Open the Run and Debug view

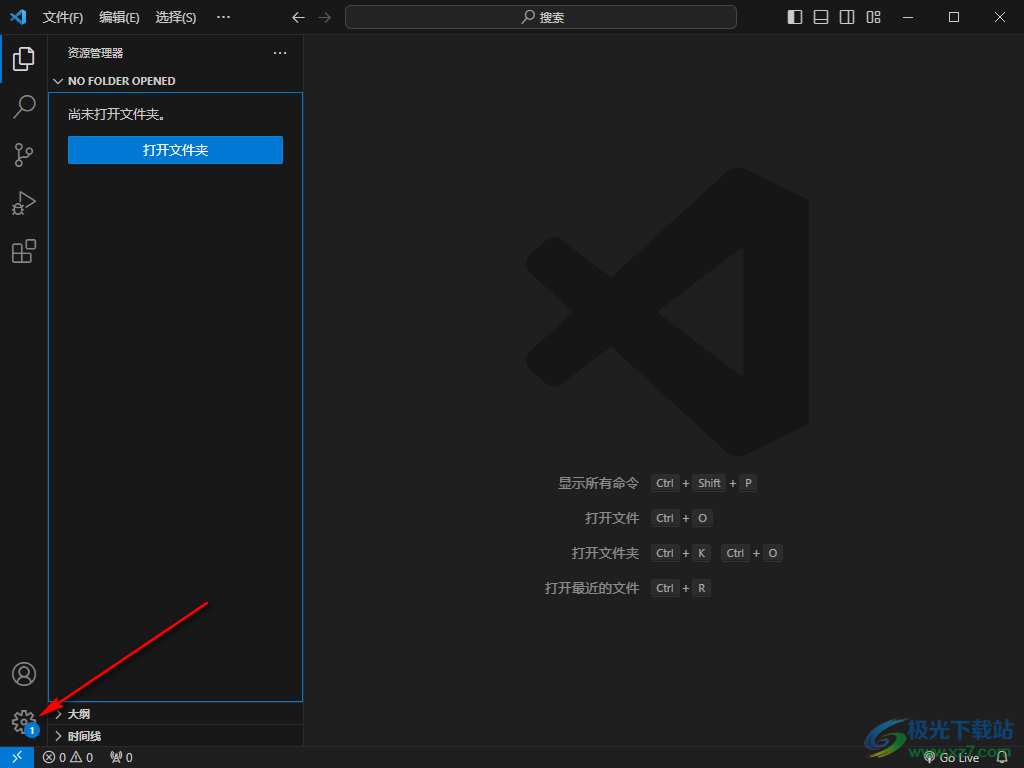tap(24, 203)
